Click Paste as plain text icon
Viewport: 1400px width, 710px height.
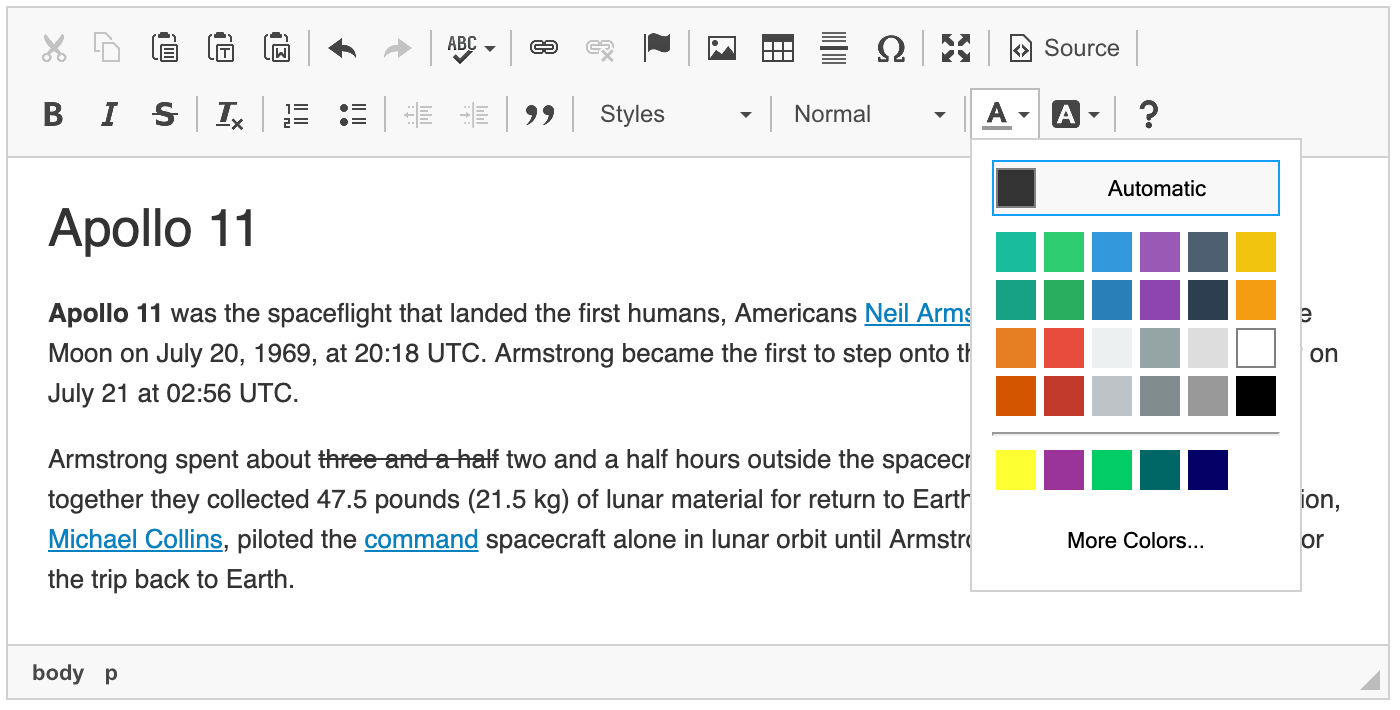coord(221,48)
